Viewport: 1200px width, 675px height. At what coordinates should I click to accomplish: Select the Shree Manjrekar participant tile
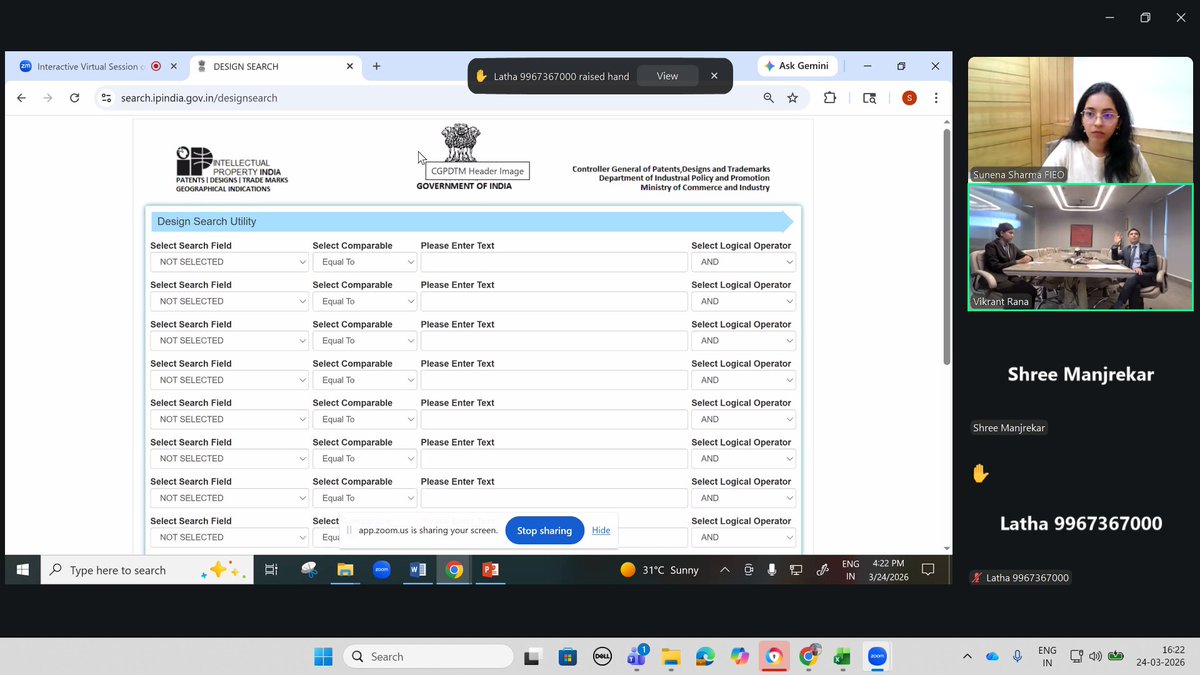1080,374
